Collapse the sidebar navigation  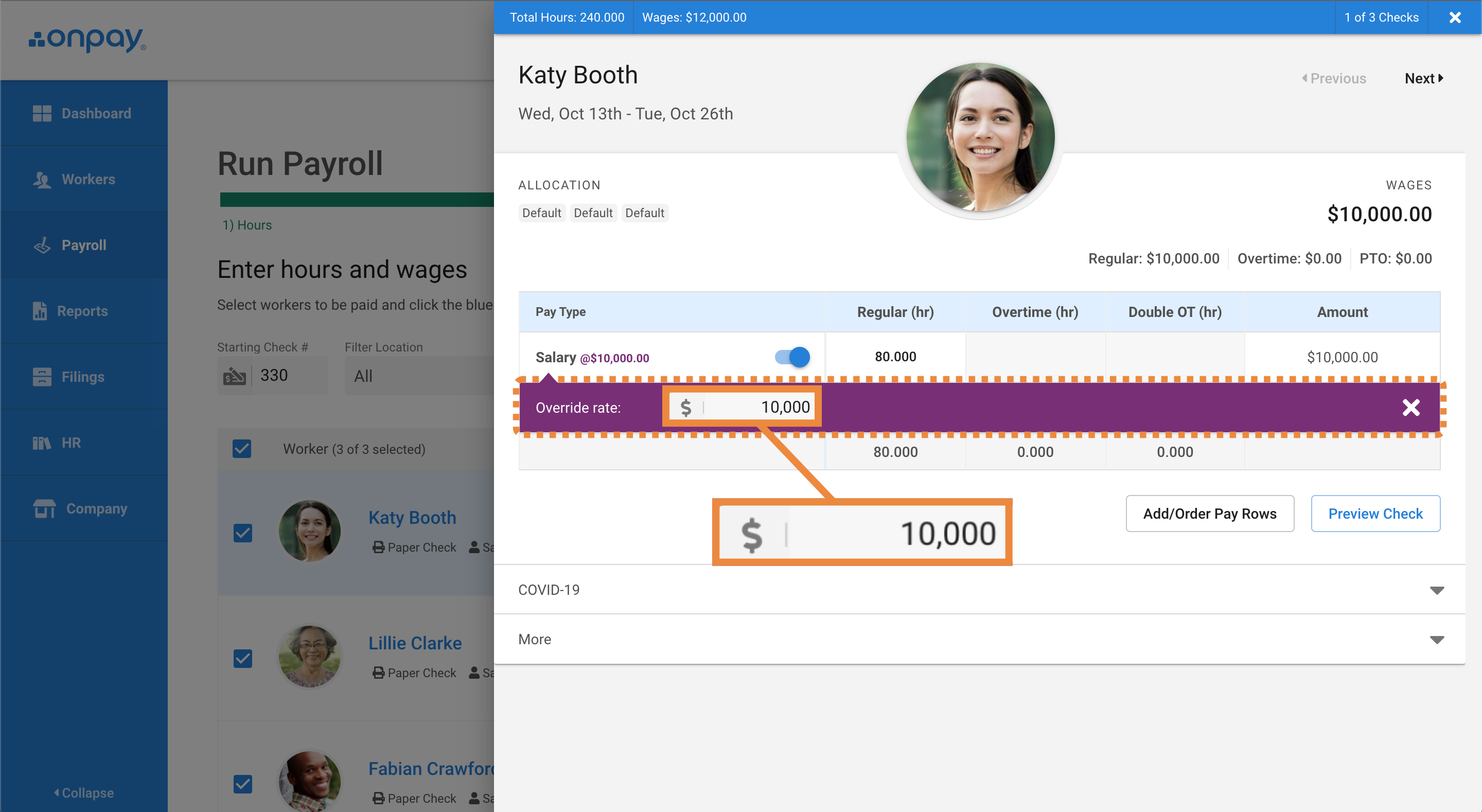[x=84, y=792]
